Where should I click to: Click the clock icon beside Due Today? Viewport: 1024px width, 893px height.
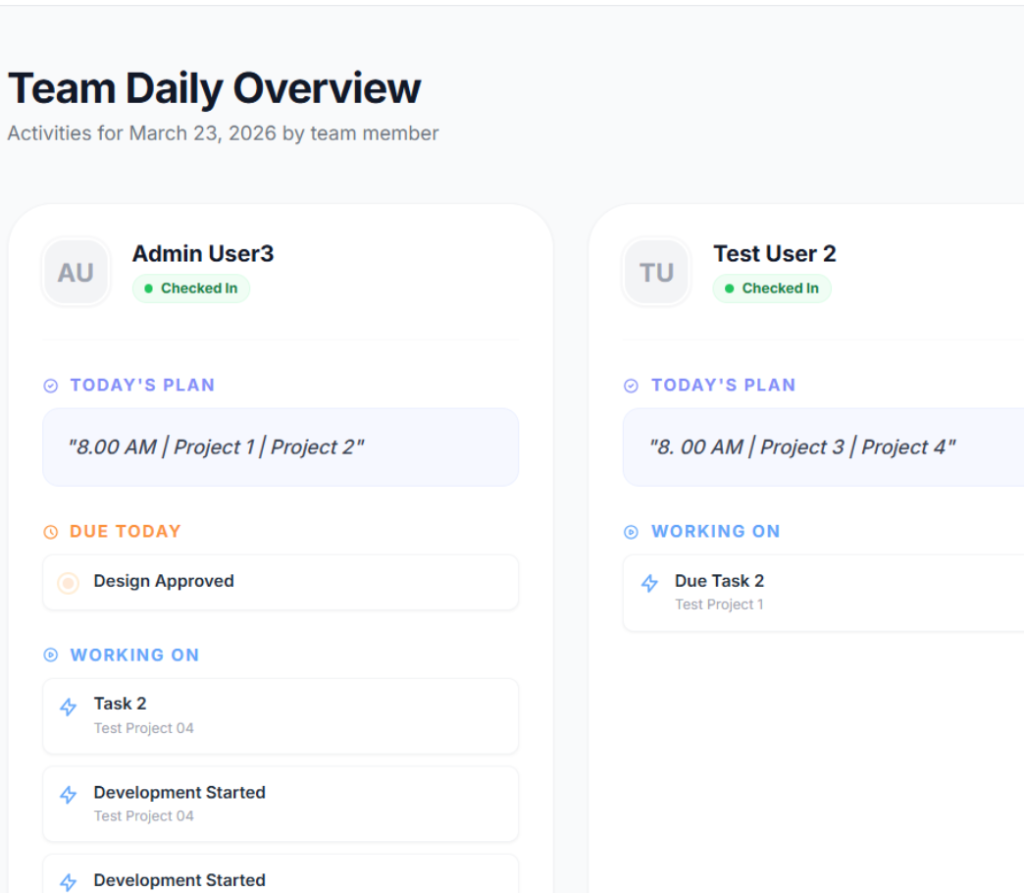coord(51,532)
